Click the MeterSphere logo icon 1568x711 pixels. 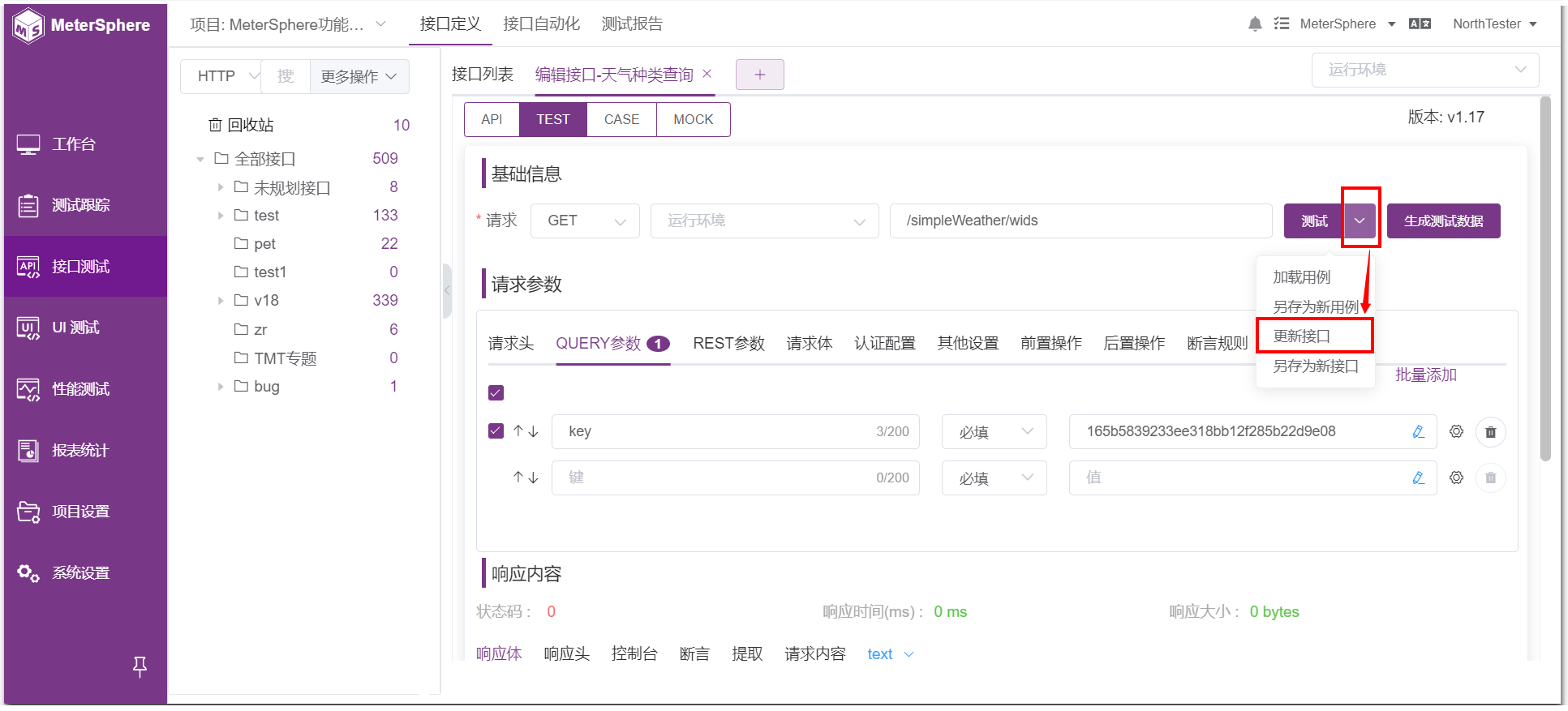28,25
